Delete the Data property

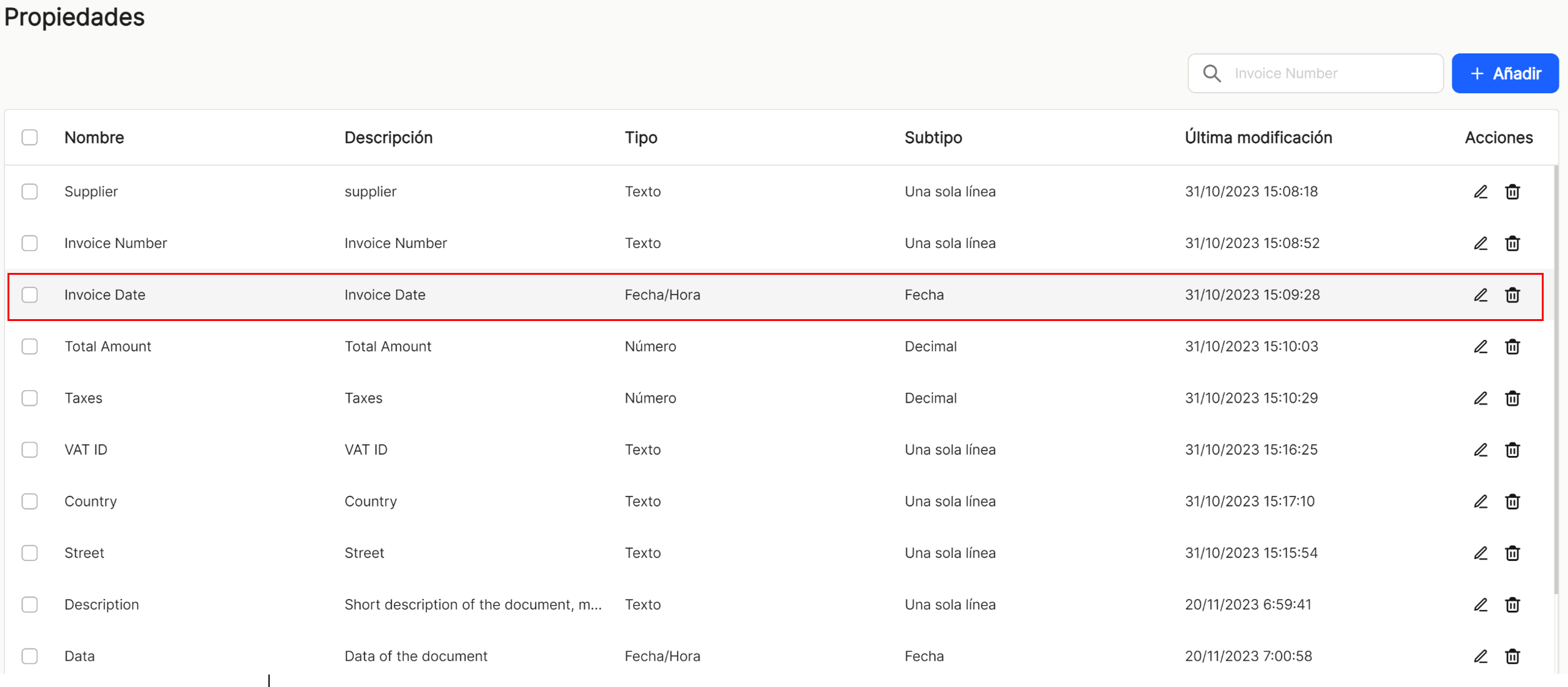tap(1512, 656)
